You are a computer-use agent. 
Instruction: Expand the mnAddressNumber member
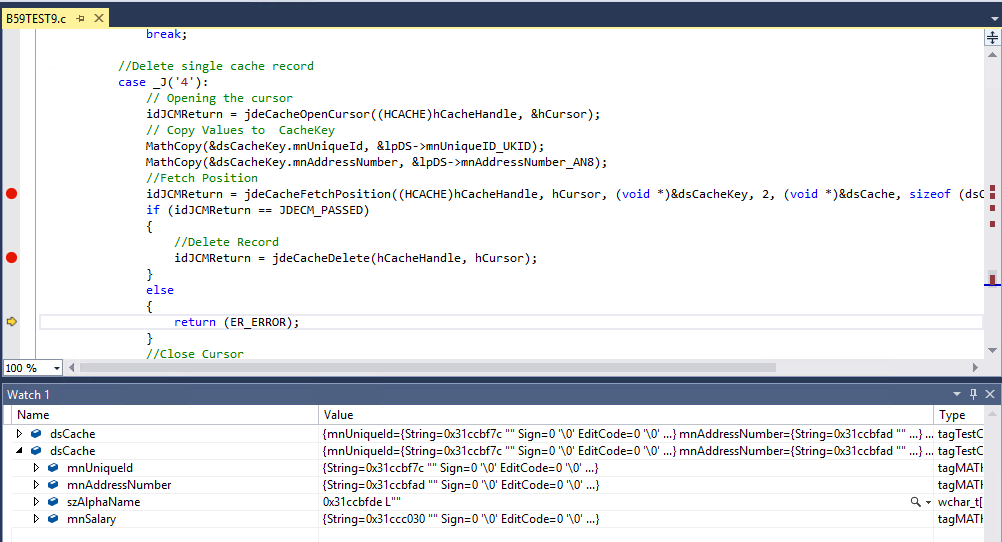[36, 484]
